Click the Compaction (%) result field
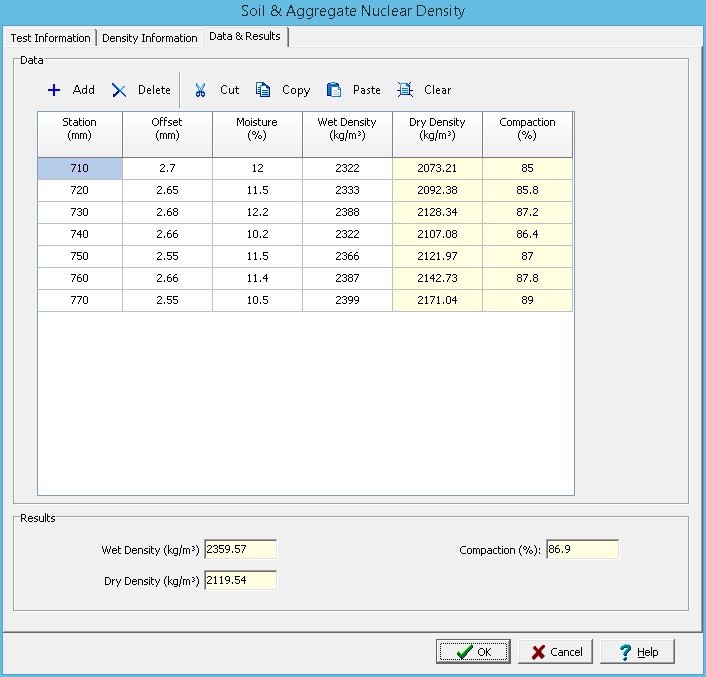Viewport: 706px width, 677px height. click(582, 549)
